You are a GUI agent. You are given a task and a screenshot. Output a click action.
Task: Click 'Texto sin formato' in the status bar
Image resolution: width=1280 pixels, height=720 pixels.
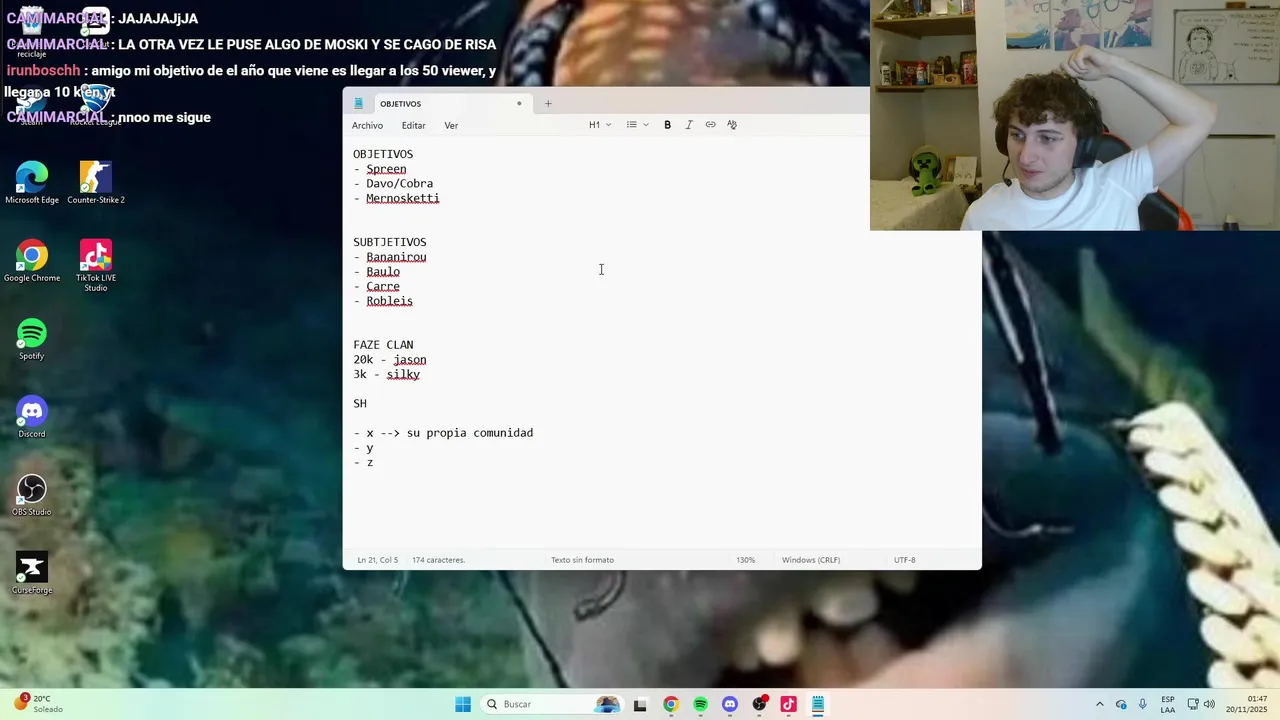pyautogui.click(x=582, y=560)
